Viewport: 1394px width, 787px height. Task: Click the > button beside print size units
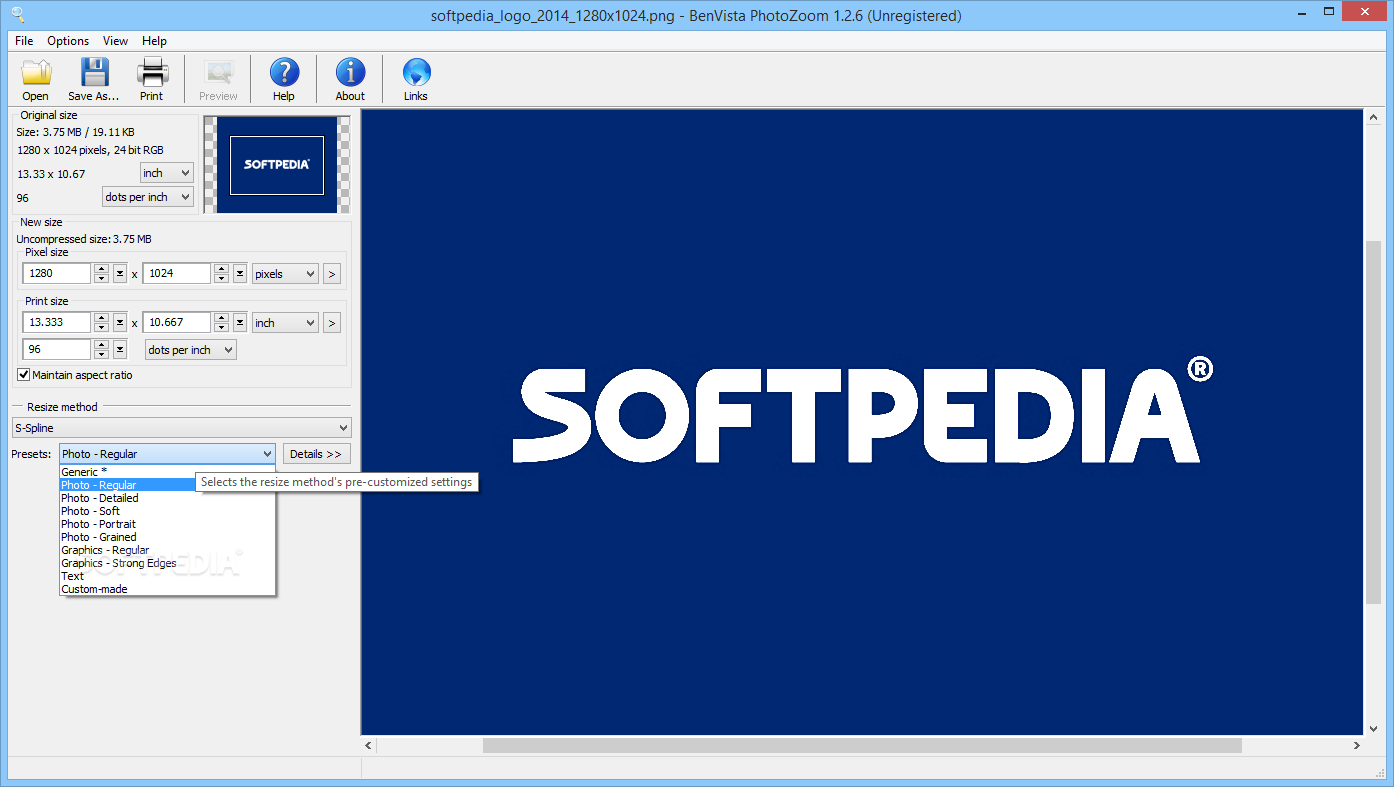coord(332,323)
